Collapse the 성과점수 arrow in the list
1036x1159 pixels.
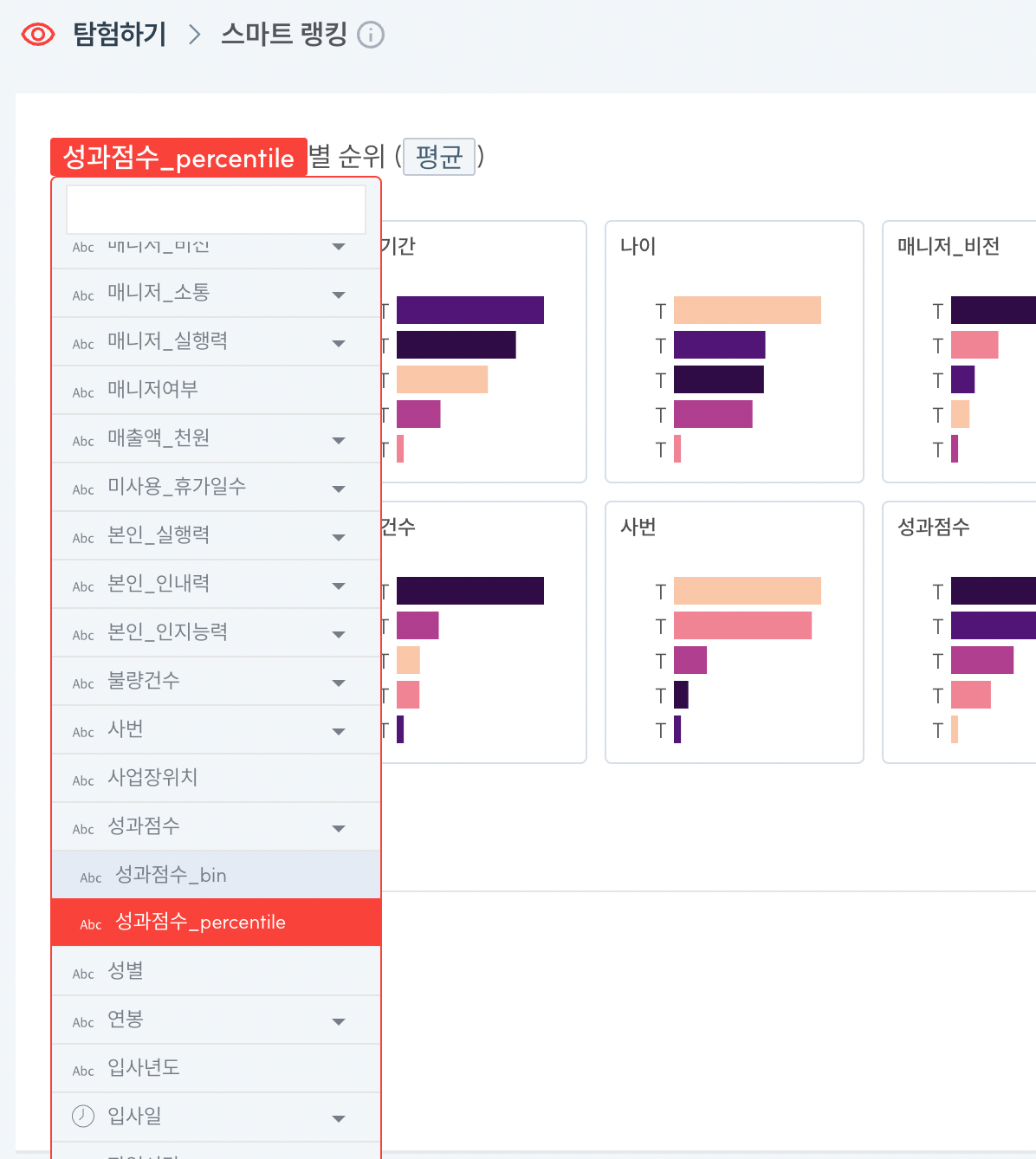[339, 828]
